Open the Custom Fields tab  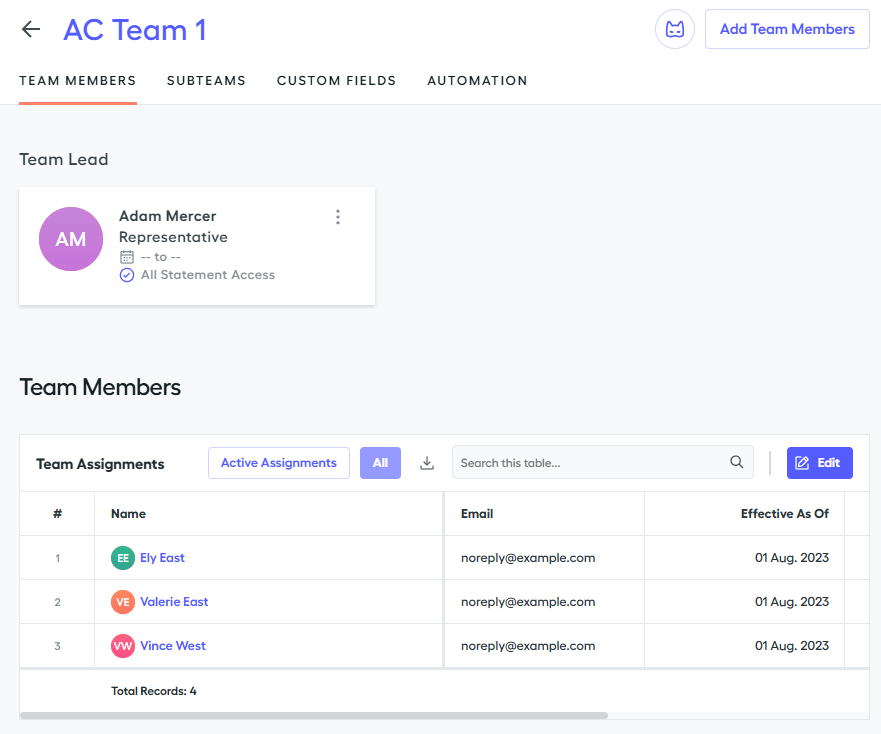coord(336,81)
